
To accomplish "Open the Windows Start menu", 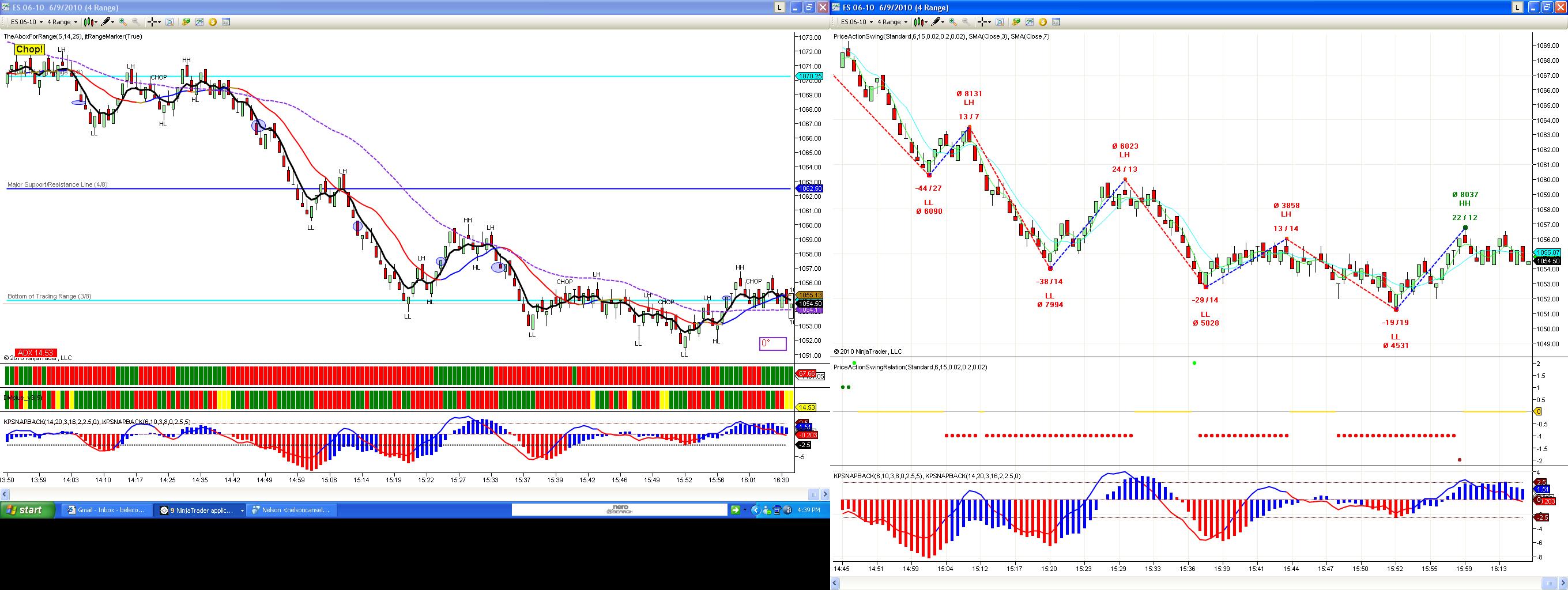I will (x=28, y=510).
